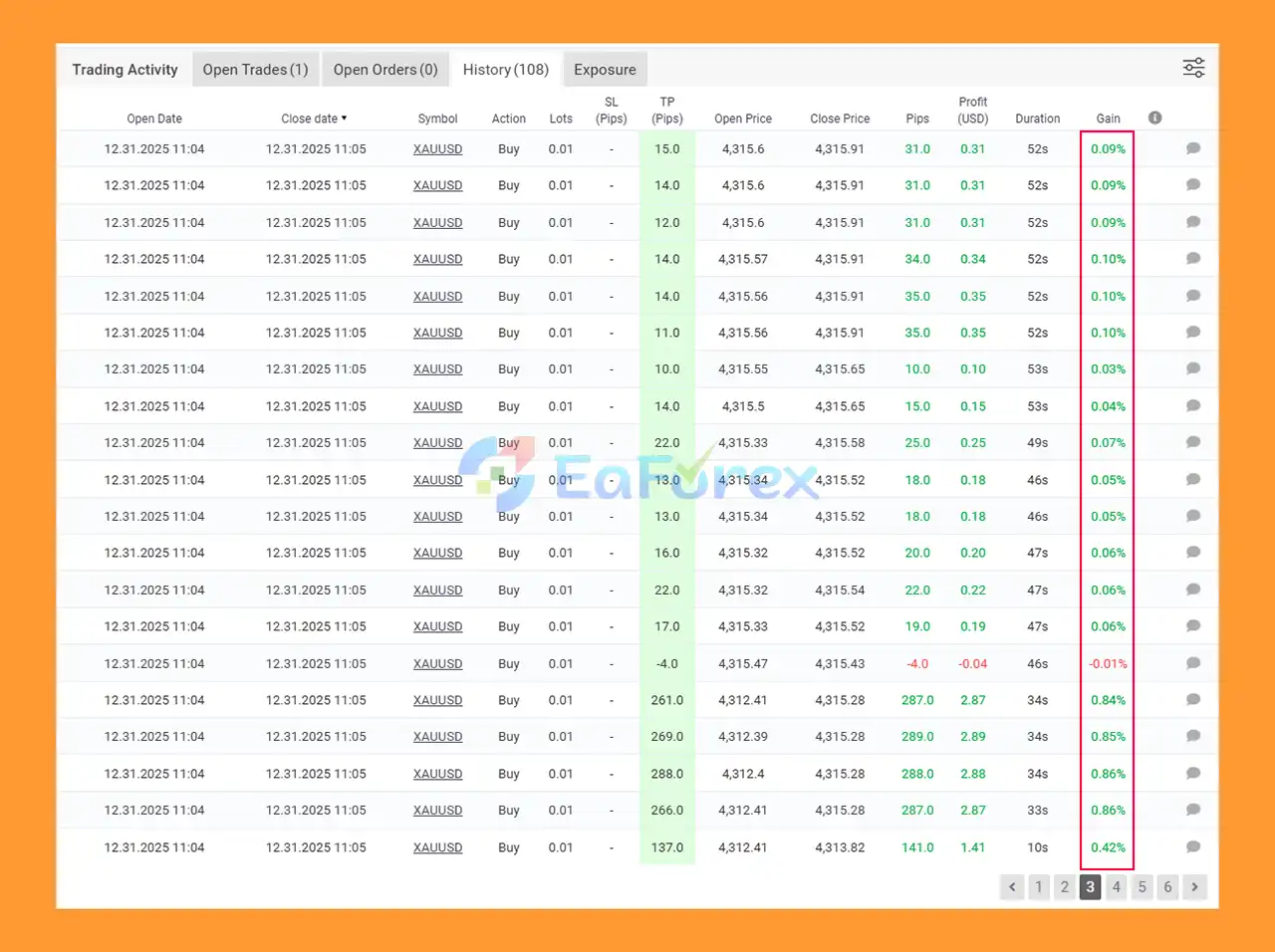Switch to the Open Orders (0) tab

tap(385, 70)
